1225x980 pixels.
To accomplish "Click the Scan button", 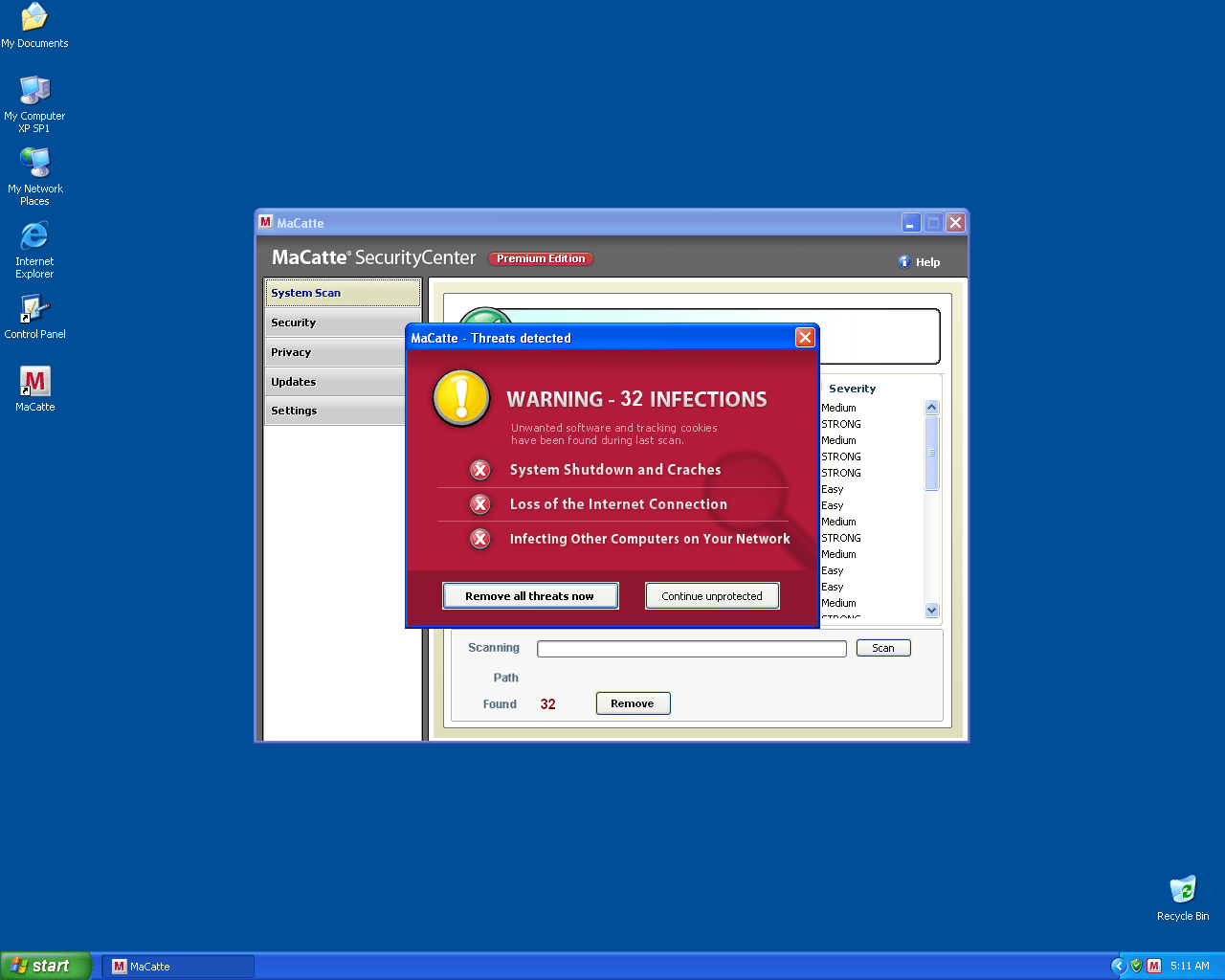I will 882,648.
